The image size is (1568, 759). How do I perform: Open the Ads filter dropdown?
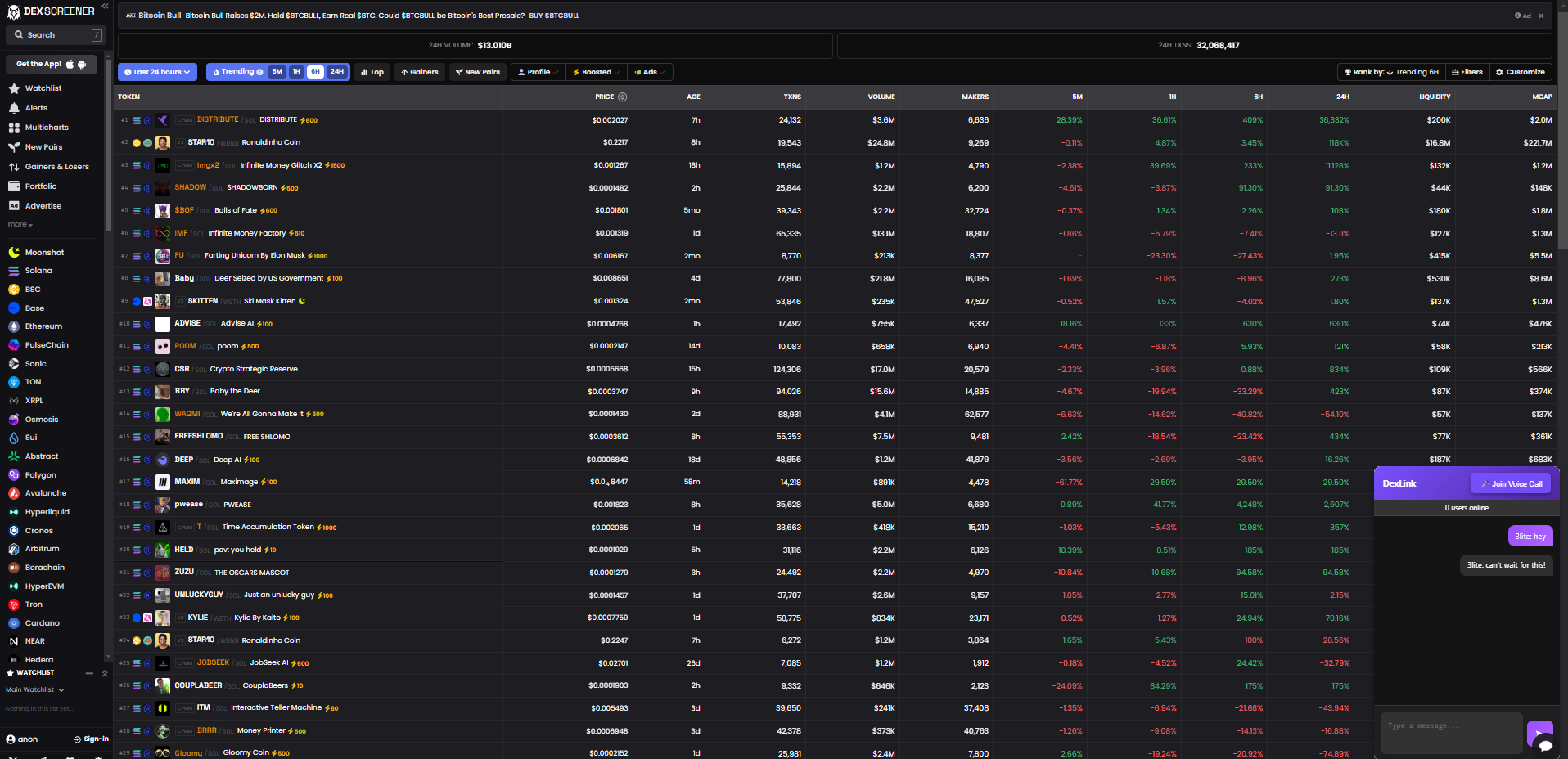tap(650, 72)
